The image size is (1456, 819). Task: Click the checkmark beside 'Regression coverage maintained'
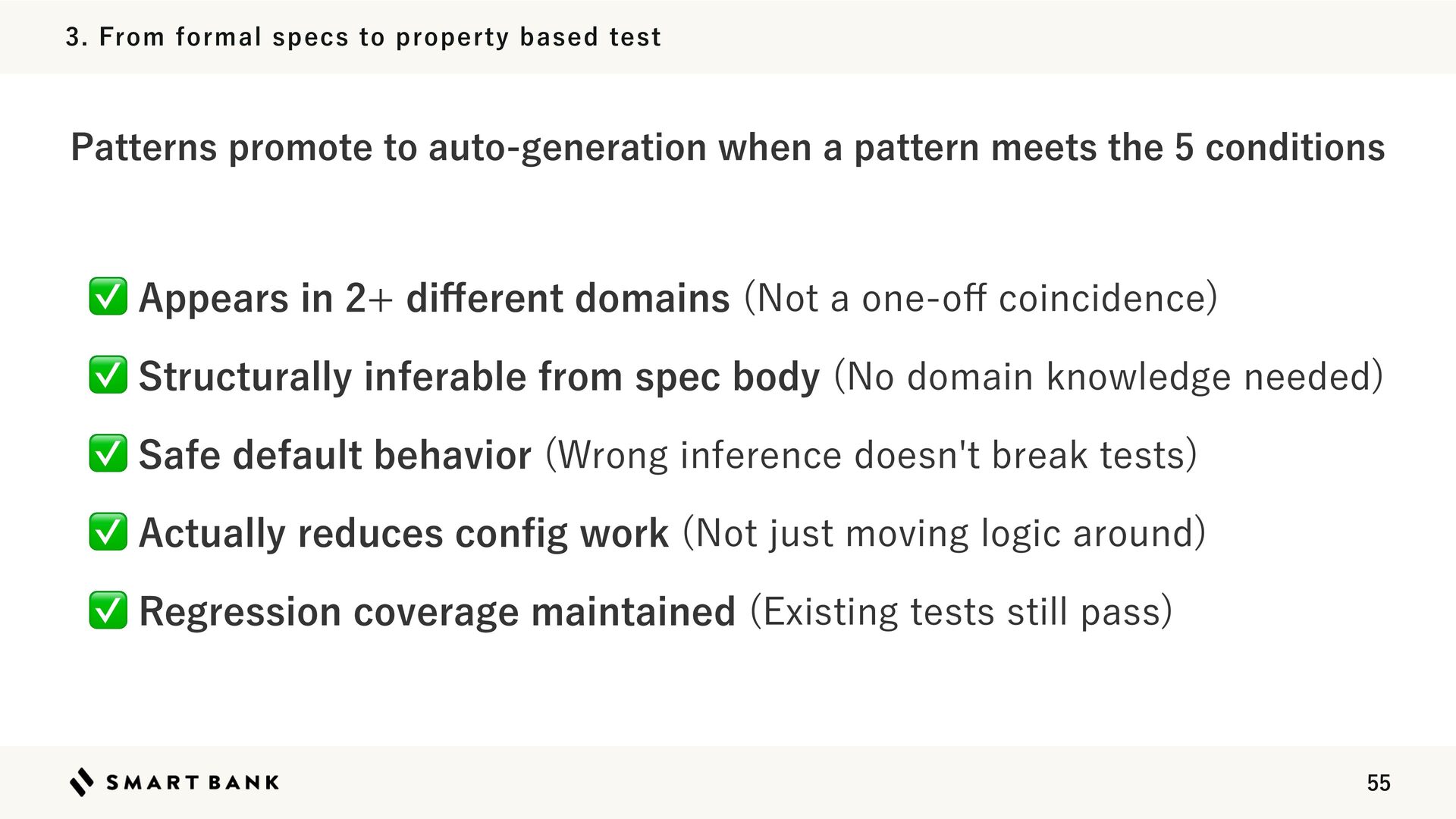click(x=108, y=610)
